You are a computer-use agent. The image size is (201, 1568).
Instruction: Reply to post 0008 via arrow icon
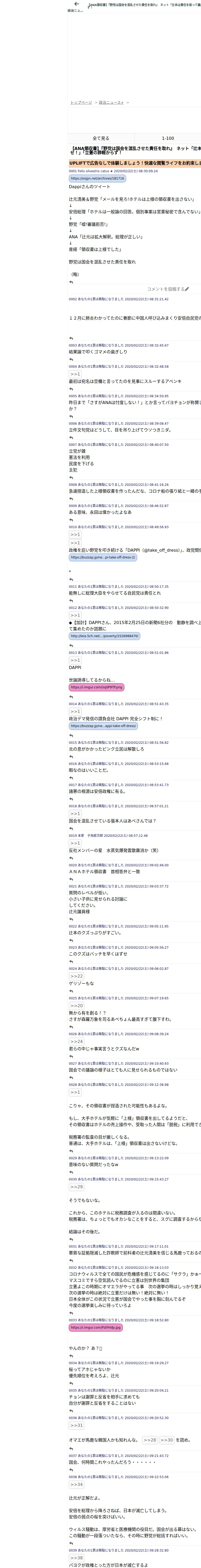[x=71, y=499]
